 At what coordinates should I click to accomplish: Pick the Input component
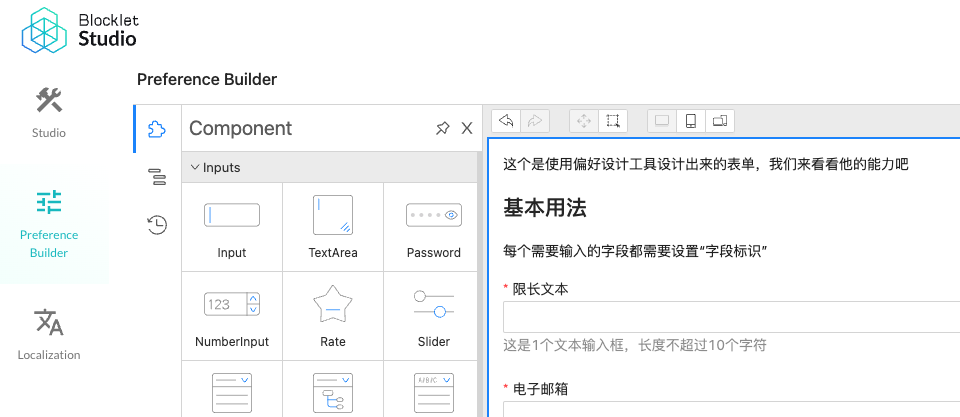[232, 227]
